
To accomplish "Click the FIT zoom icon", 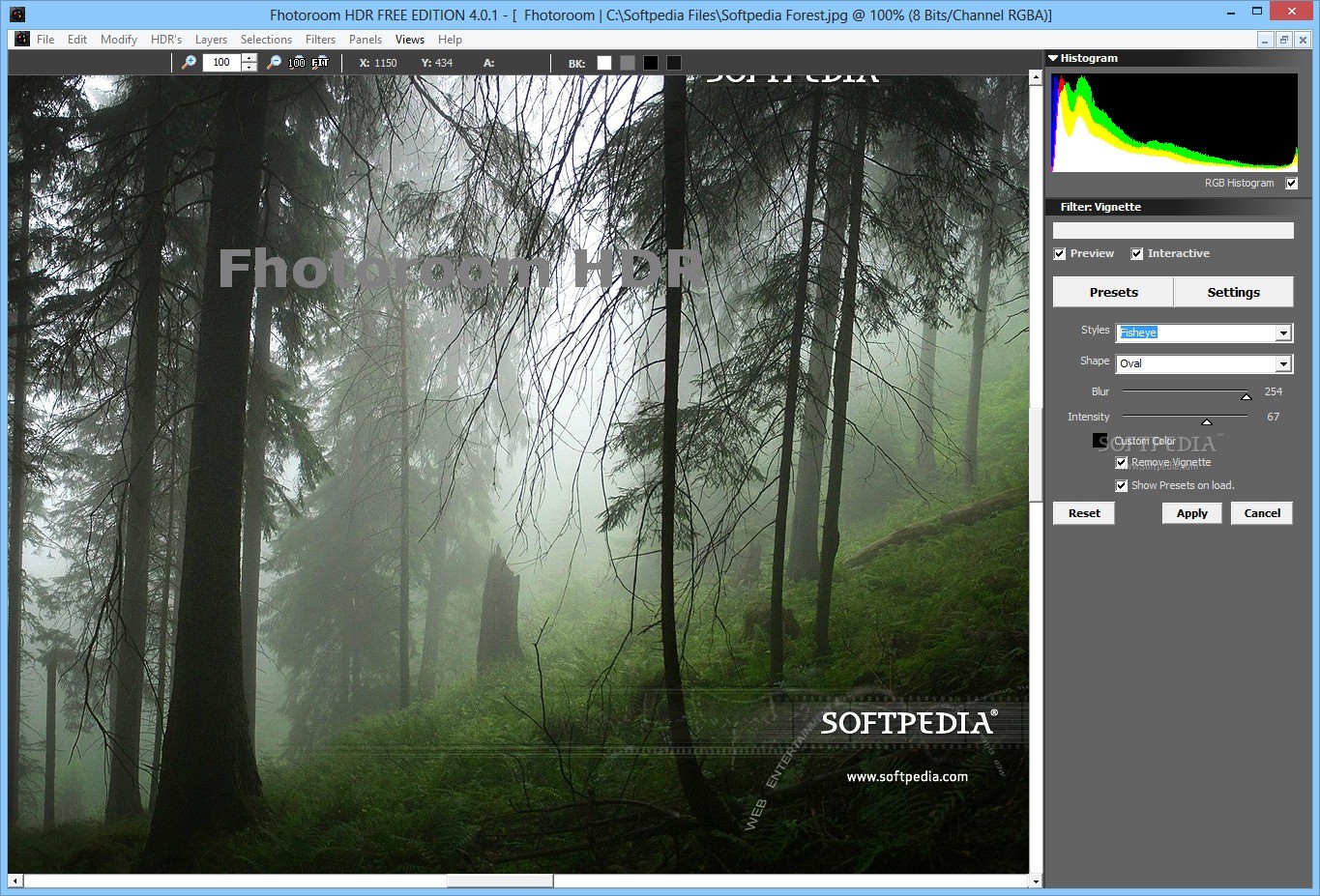I will tap(320, 62).
